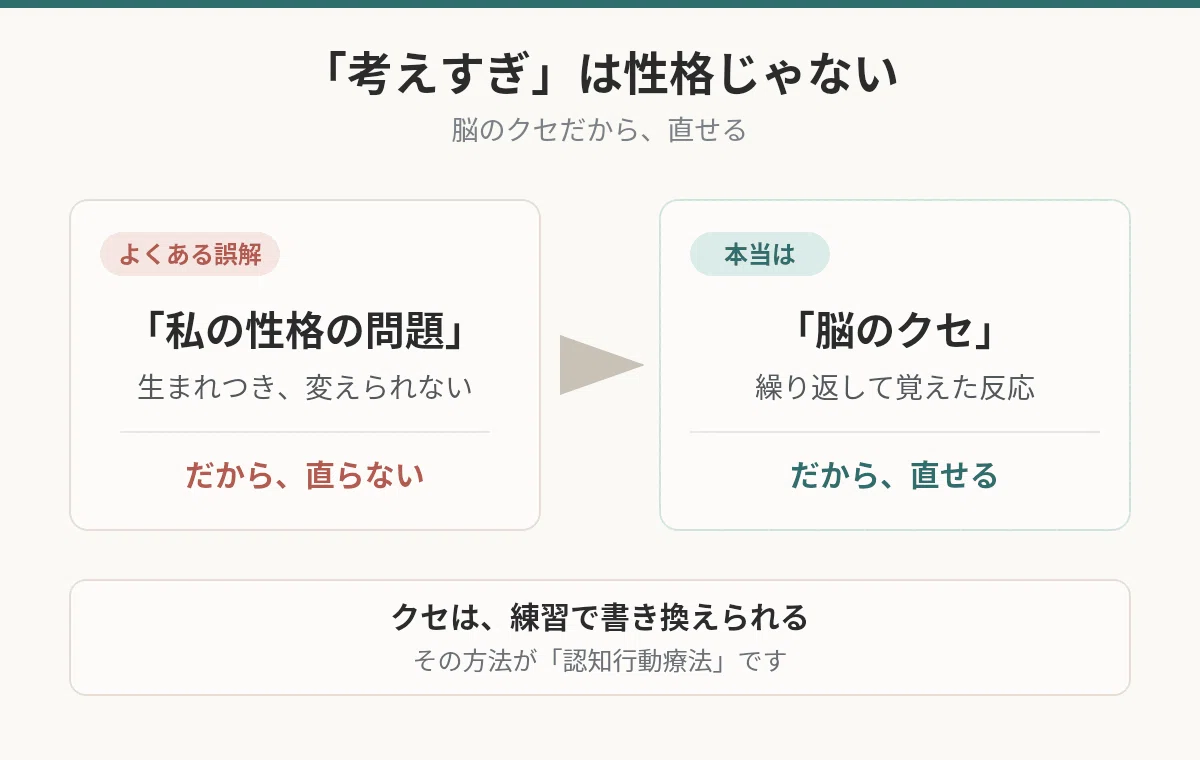Click the text '繰り返して覚えた反応'
Viewport: 1200px width, 760px height.
[895, 387]
